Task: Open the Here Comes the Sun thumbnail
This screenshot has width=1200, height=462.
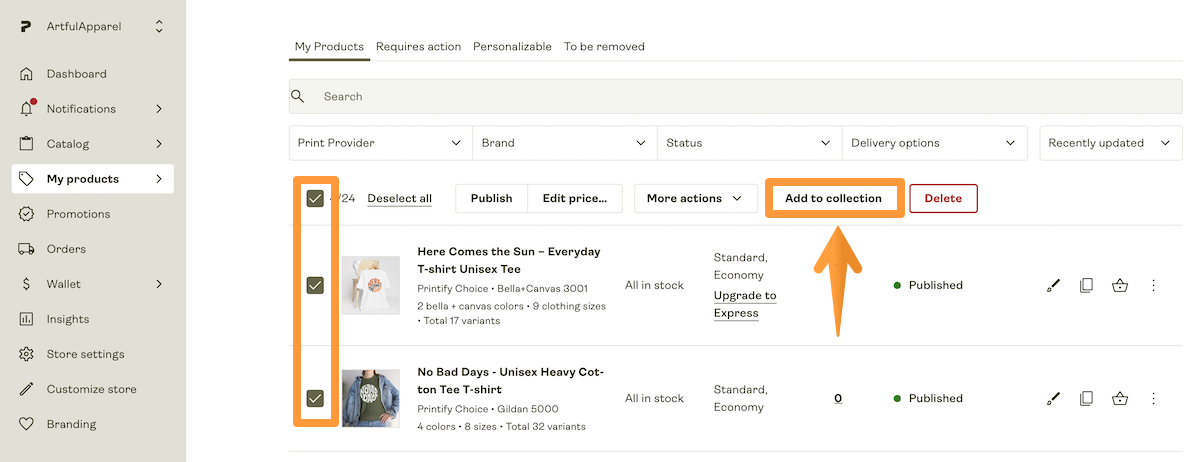Action: (370, 285)
